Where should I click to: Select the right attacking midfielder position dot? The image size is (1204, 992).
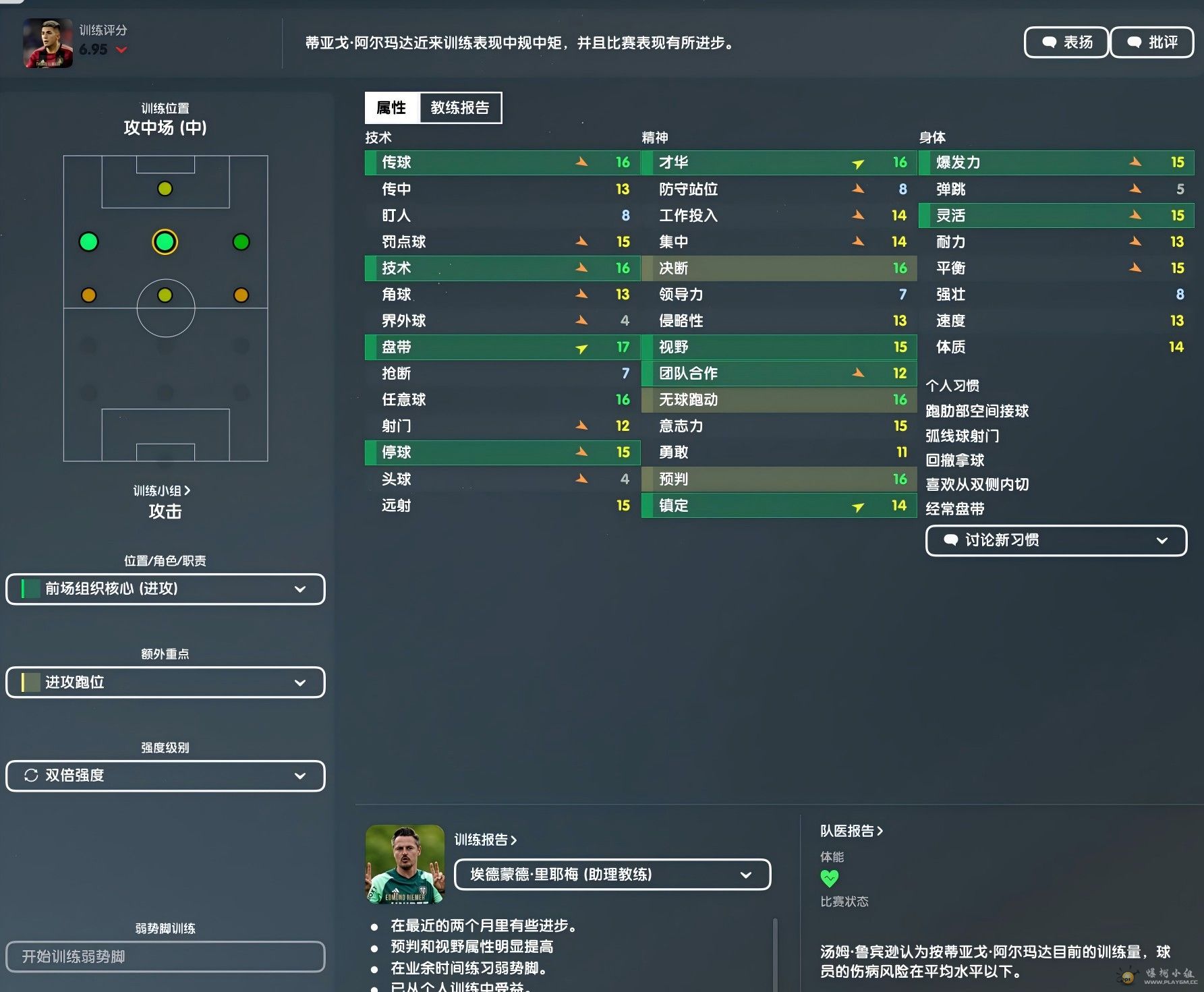coord(241,241)
